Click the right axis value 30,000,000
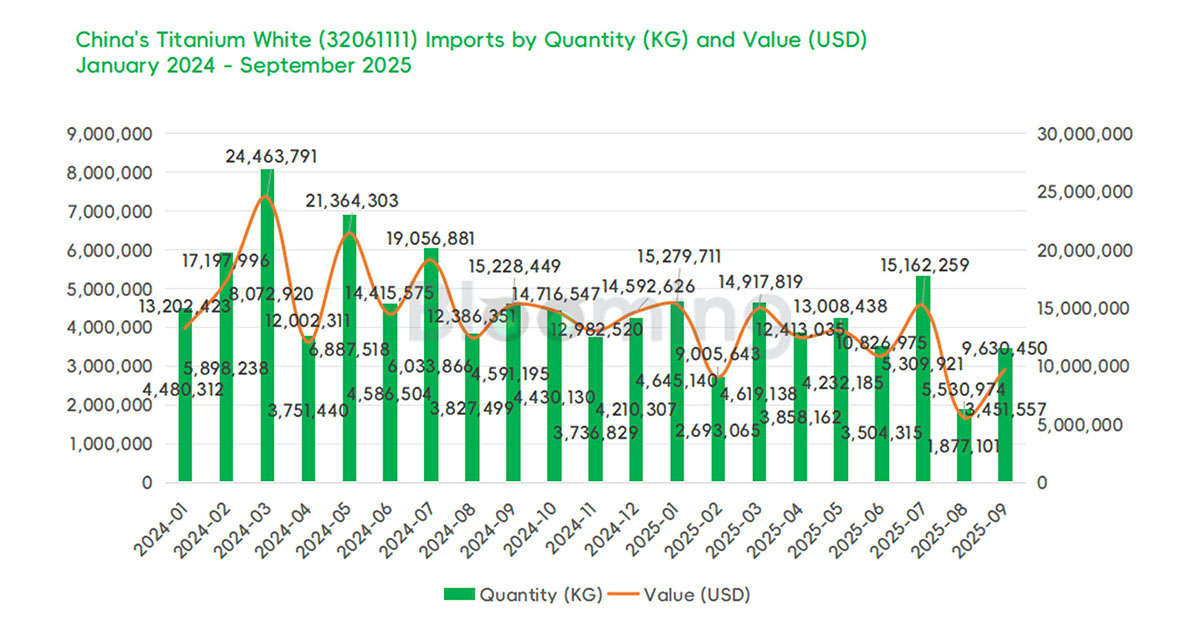Screen dimensions: 1200x629 point(1083,133)
